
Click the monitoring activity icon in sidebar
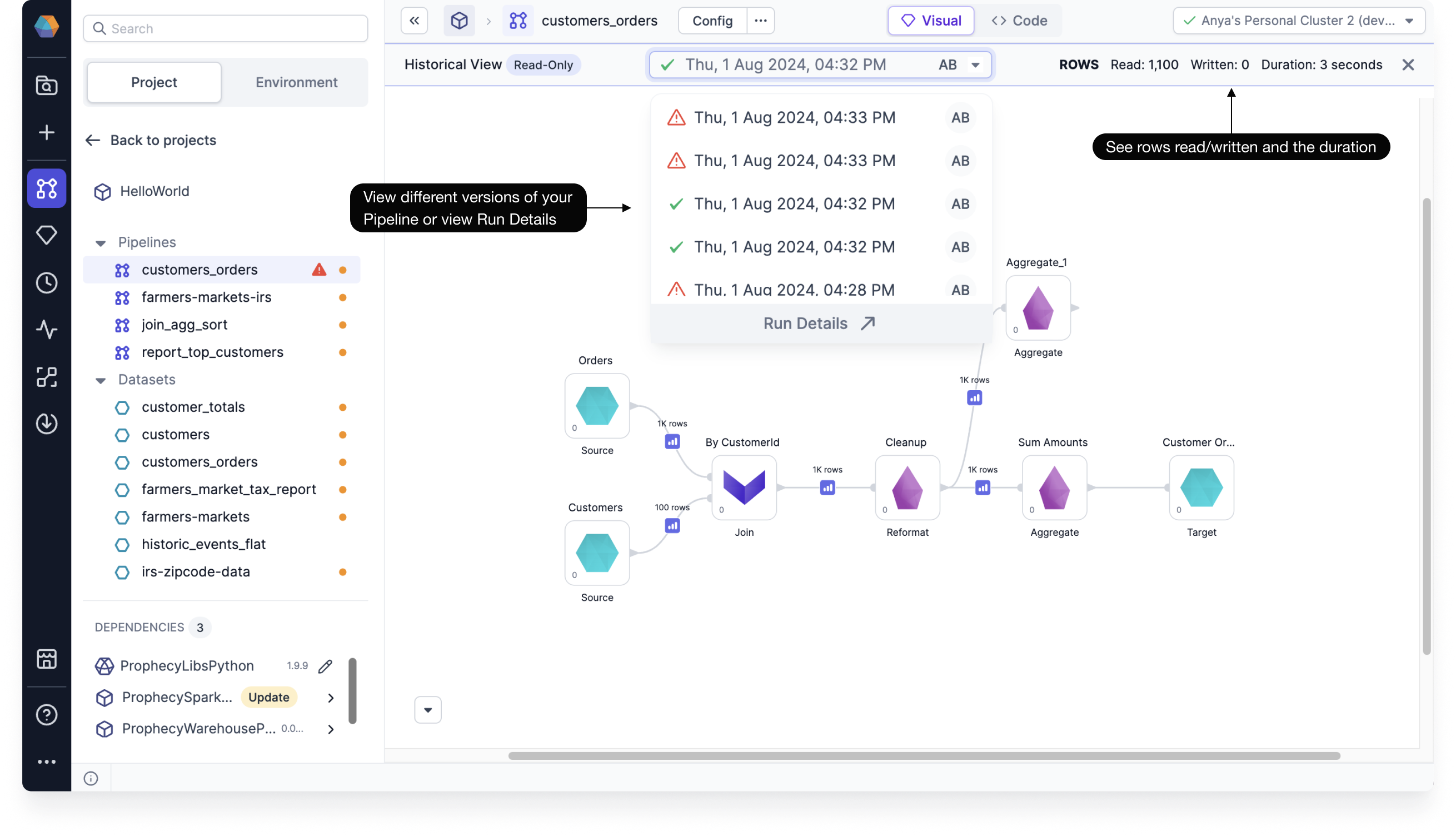click(47, 331)
